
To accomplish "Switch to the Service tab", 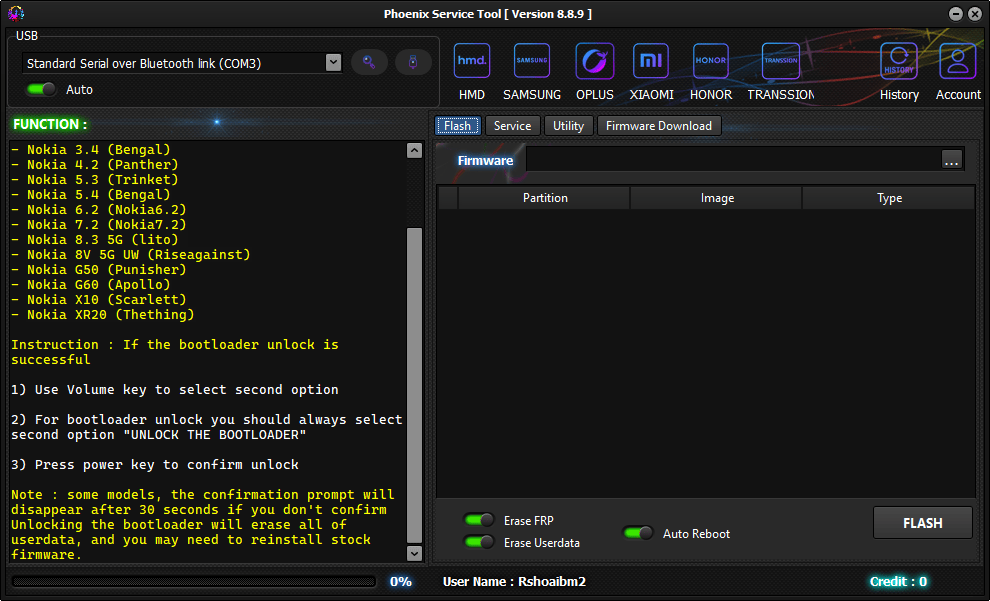I will point(512,126).
